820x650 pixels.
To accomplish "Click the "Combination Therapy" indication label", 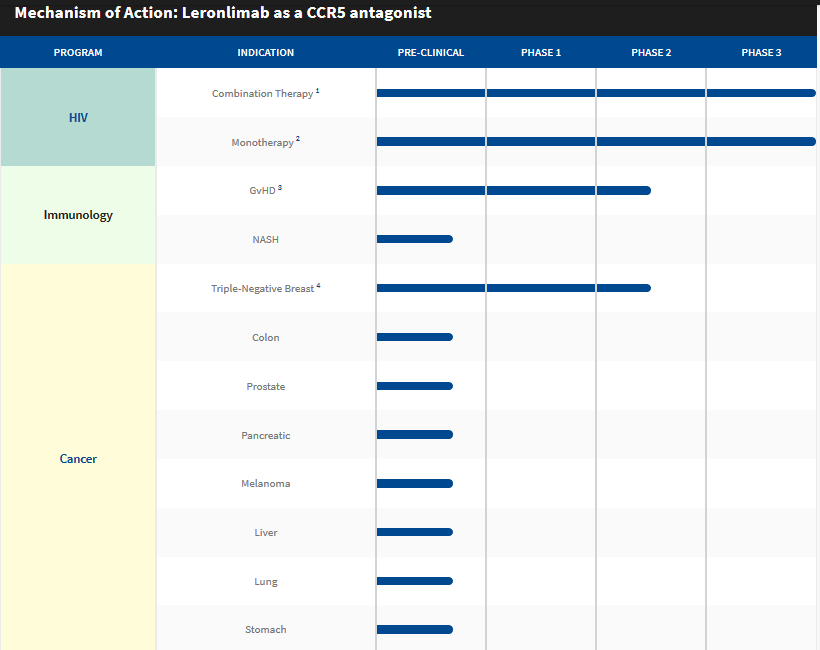I will pyautogui.click(x=263, y=94).
